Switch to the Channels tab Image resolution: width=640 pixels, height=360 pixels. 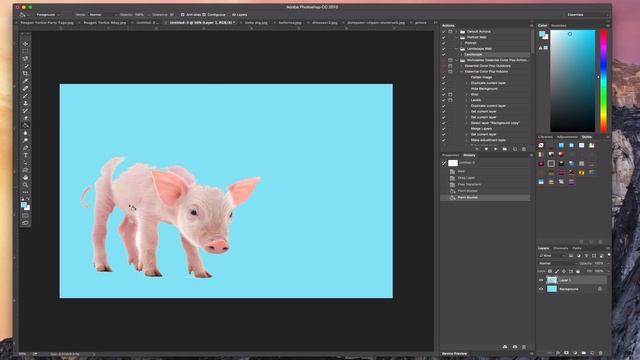pos(561,248)
